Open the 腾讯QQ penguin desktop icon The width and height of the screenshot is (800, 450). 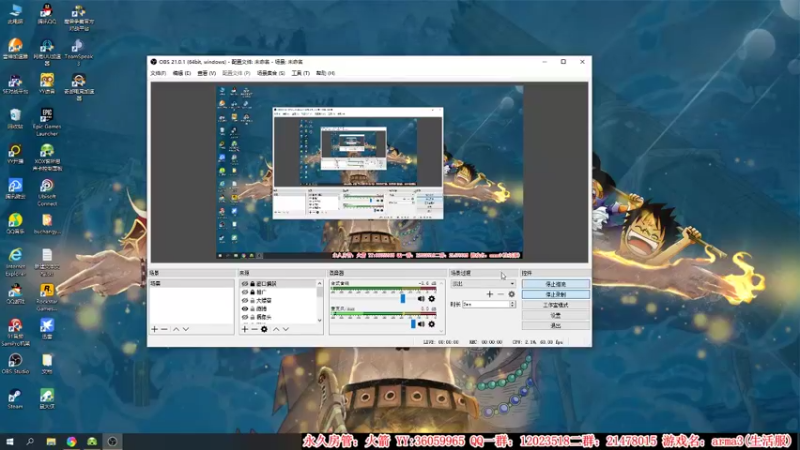point(47,13)
